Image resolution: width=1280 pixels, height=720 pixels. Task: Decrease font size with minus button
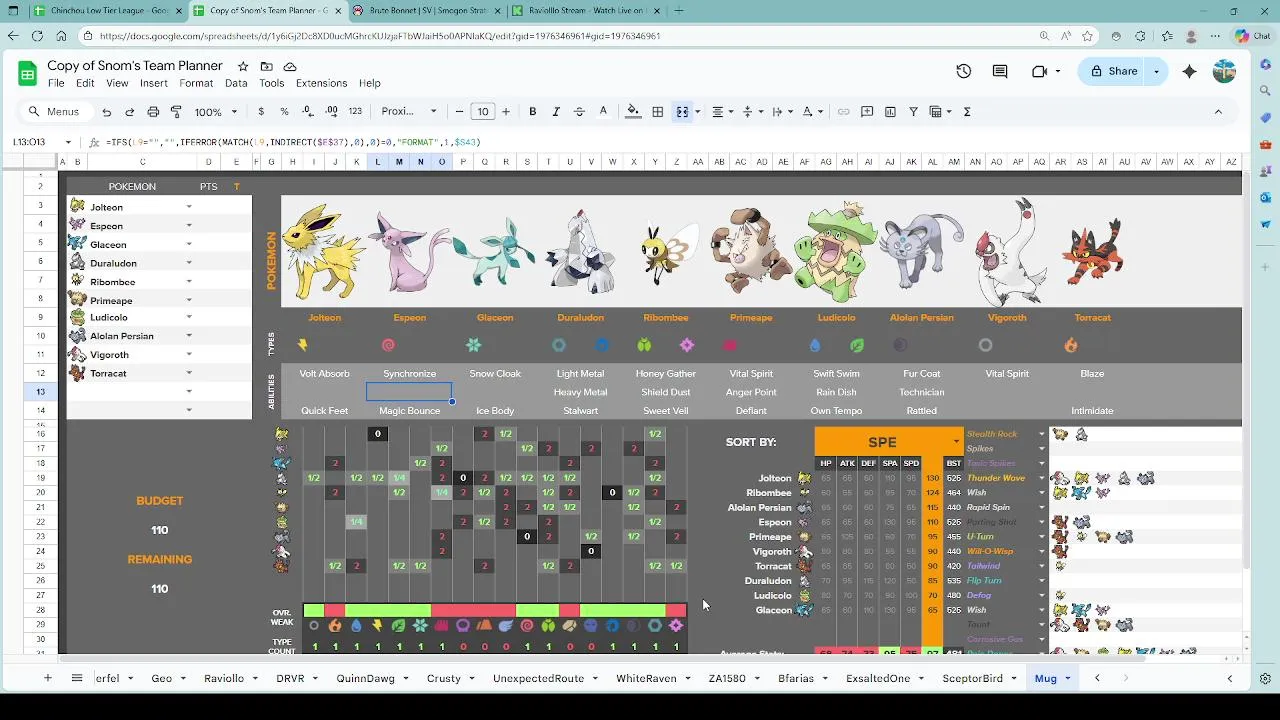point(459,112)
